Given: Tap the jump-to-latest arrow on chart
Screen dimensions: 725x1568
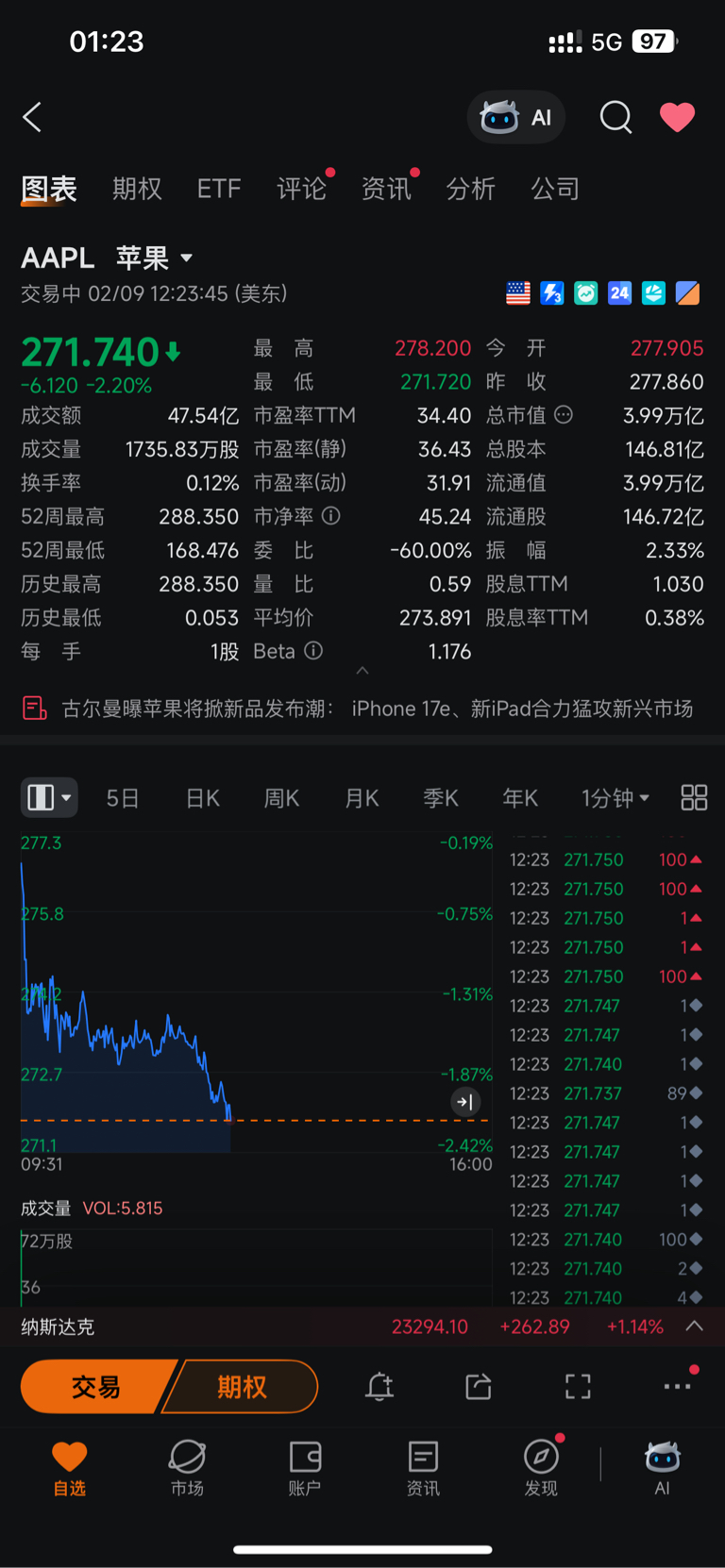Looking at the screenshot, I should 465,1102.
